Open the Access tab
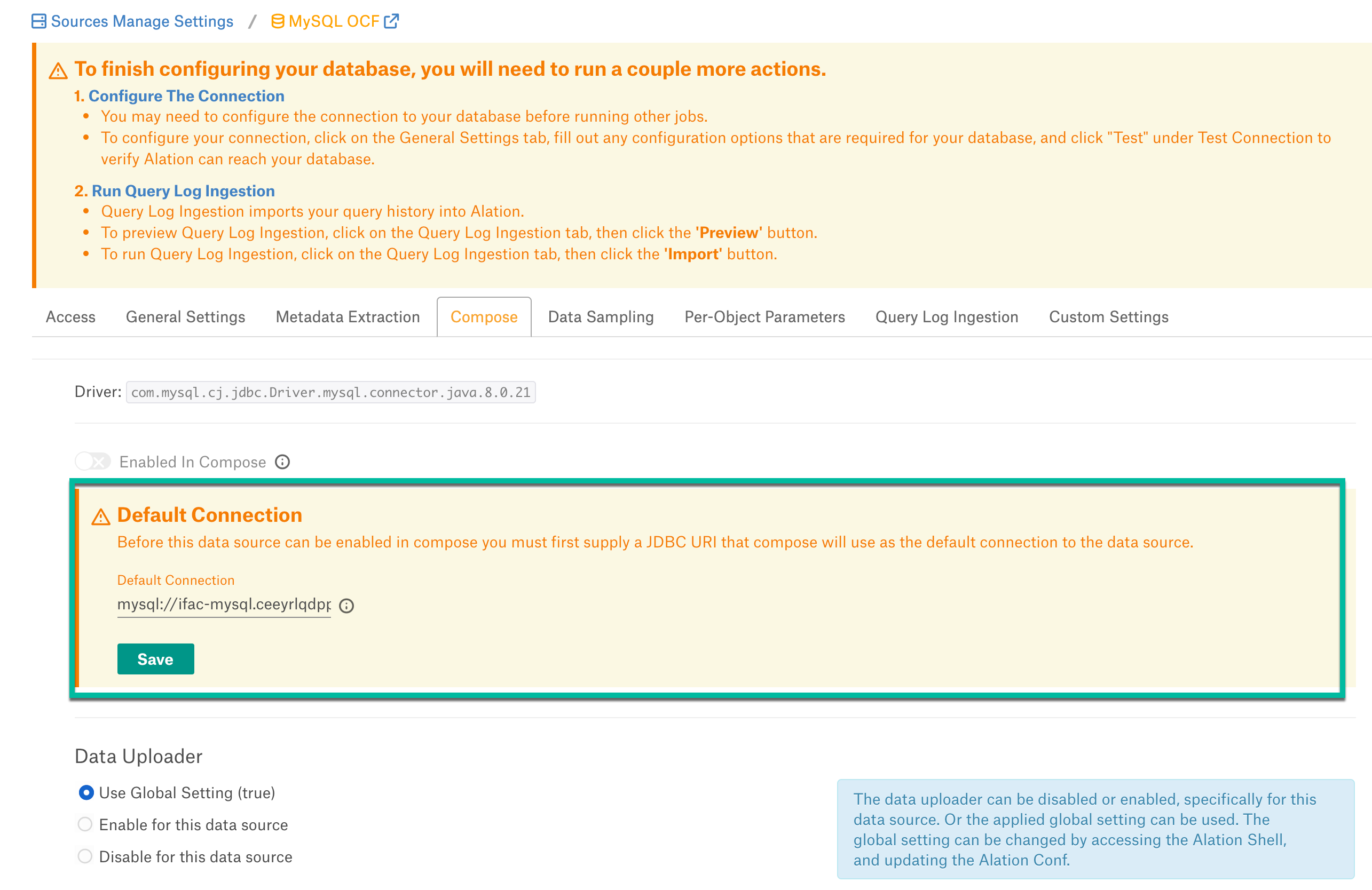The image size is (1372, 890). click(70, 317)
